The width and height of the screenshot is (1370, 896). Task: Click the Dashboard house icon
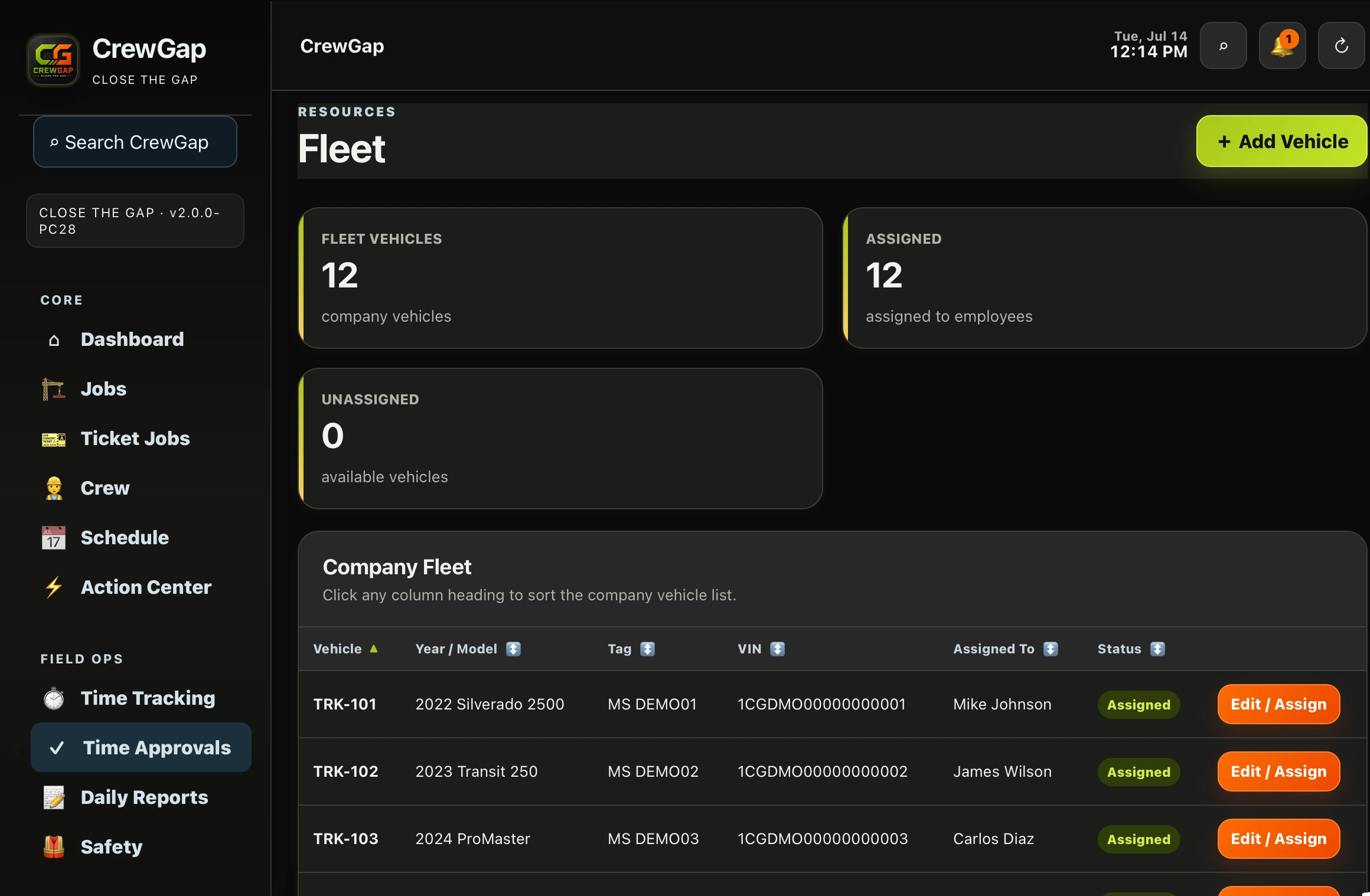click(54, 340)
